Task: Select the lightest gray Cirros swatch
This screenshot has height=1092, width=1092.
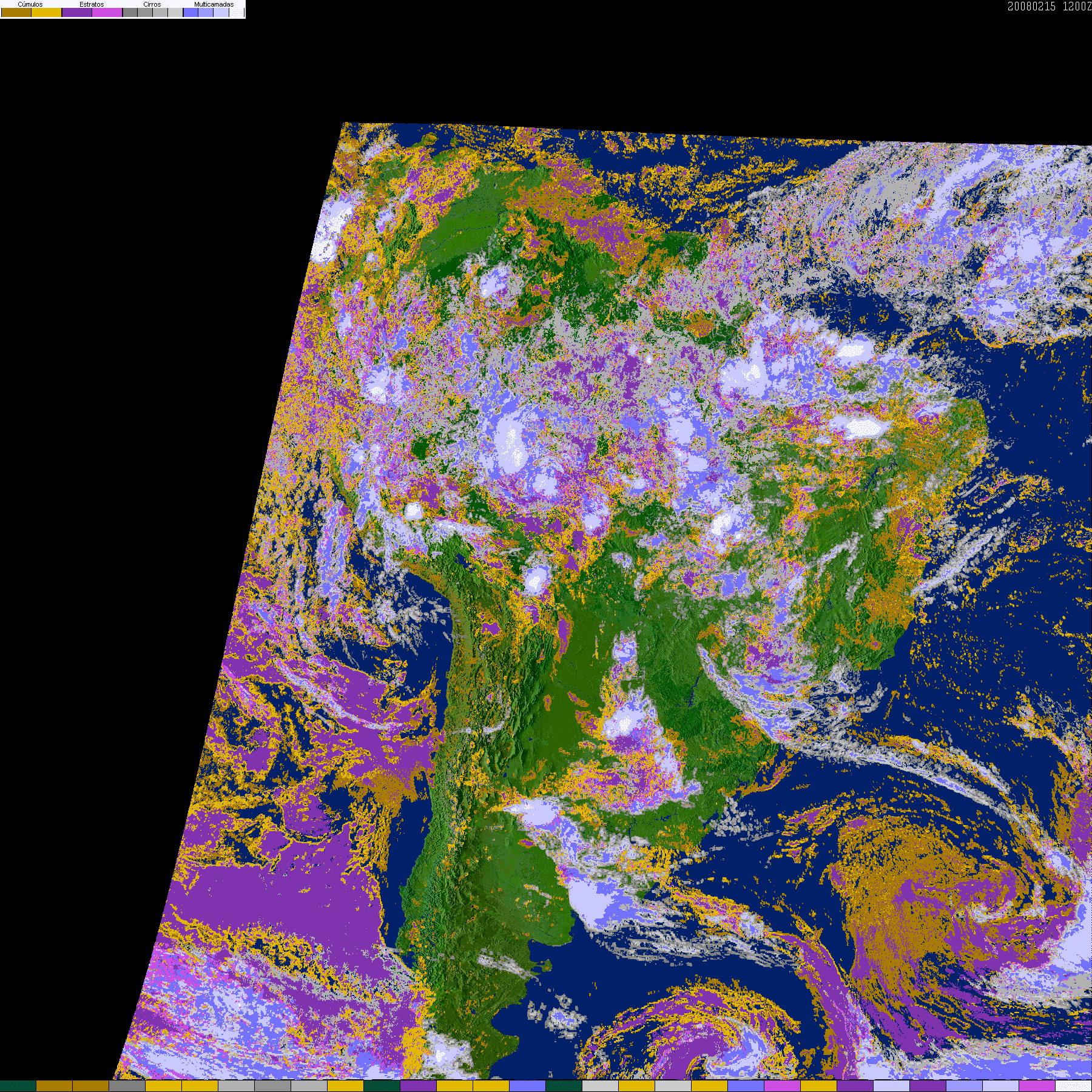Action: [x=175, y=13]
